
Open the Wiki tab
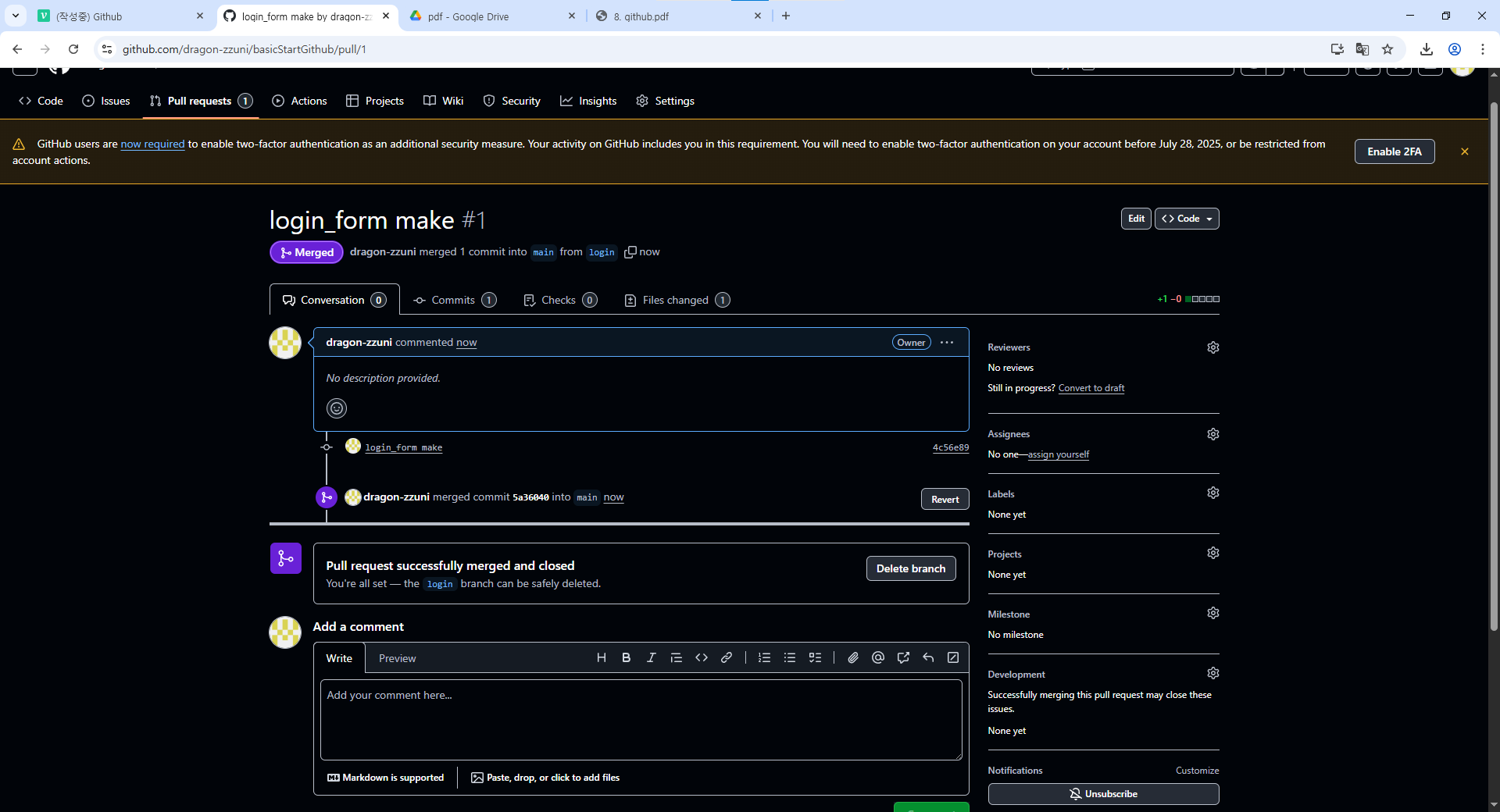pos(444,101)
